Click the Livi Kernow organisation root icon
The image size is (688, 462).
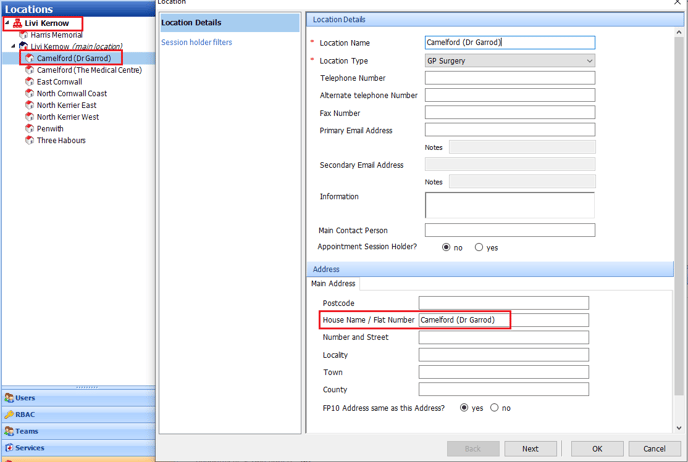tap(17, 23)
